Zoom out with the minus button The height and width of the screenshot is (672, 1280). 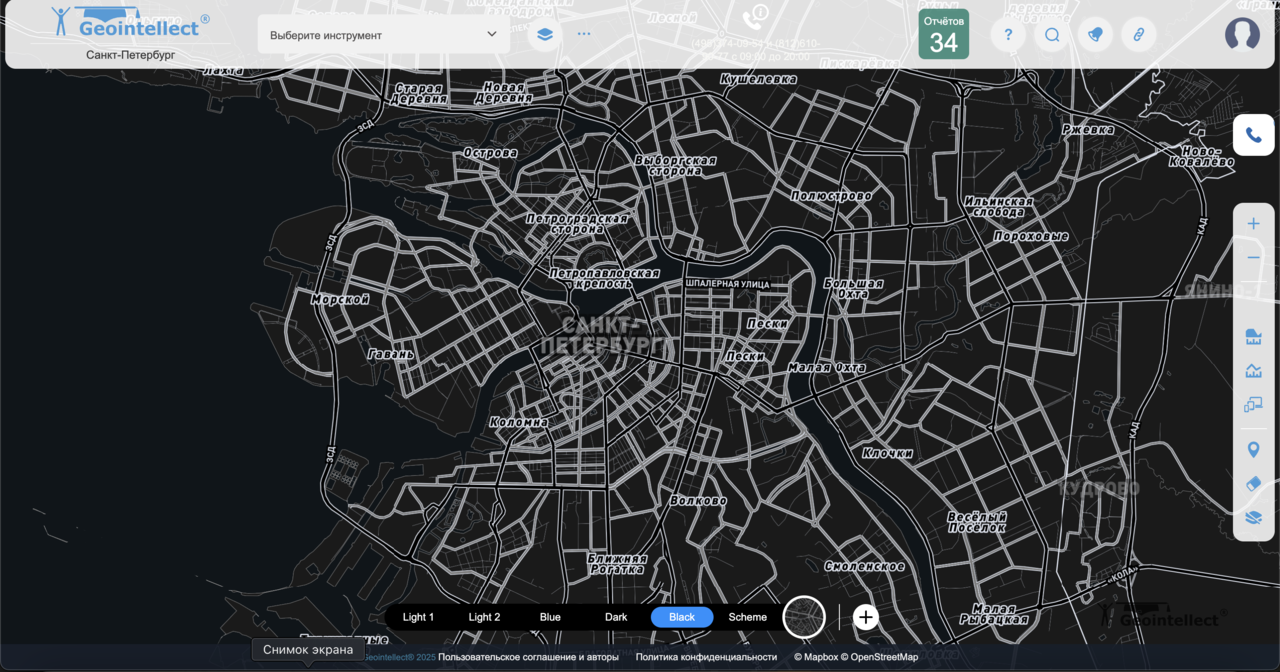point(1253,258)
